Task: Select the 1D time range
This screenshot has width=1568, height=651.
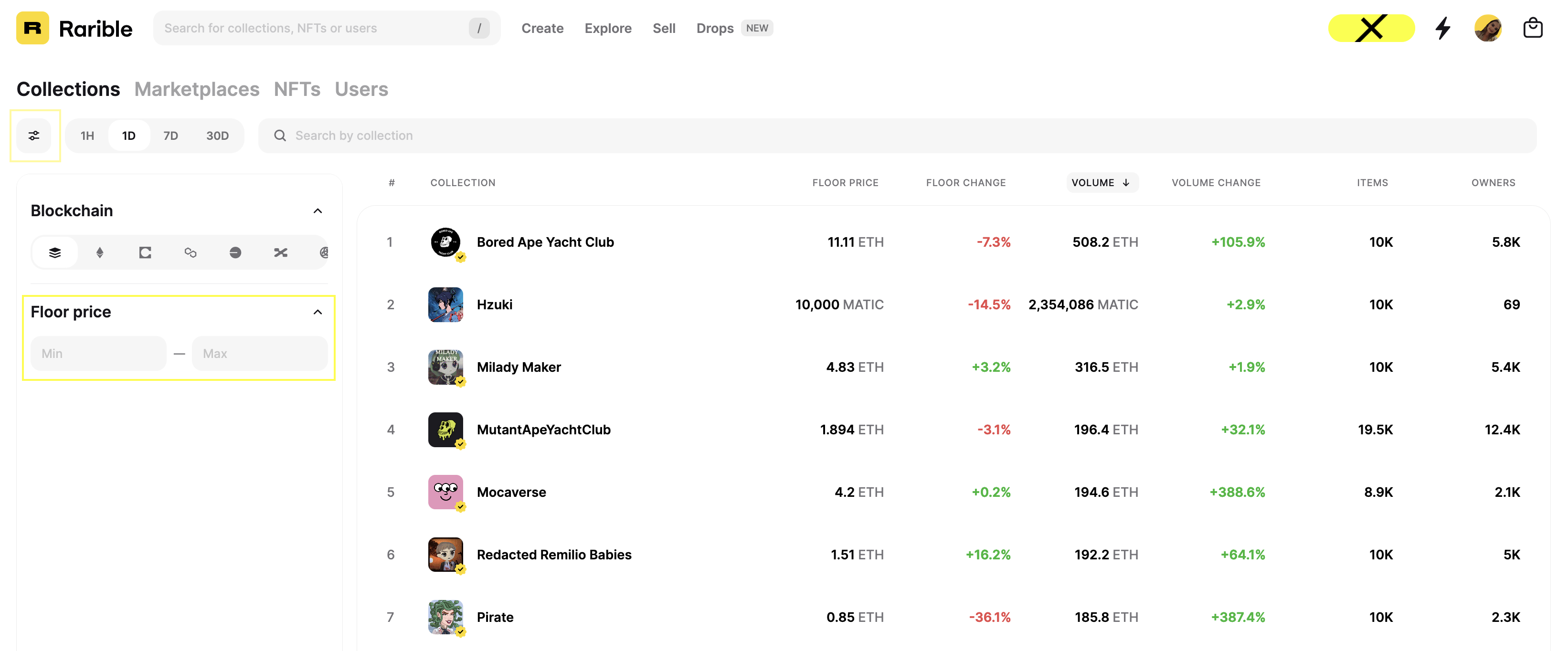Action: tap(128, 136)
